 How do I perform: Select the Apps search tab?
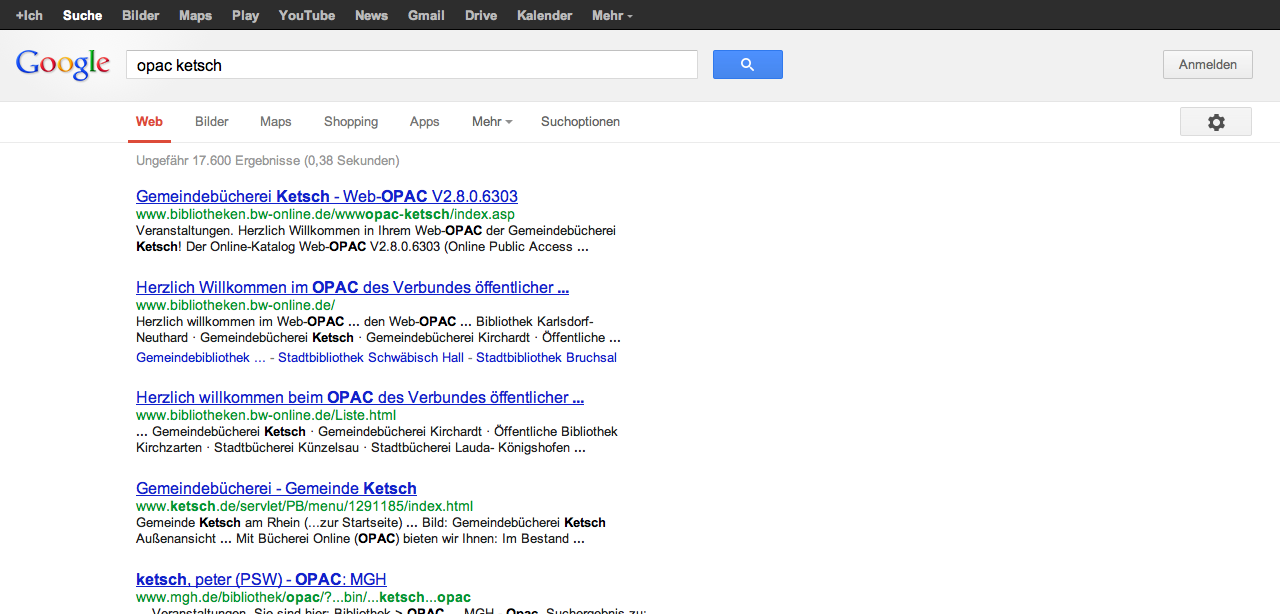pyautogui.click(x=424, y=122)
